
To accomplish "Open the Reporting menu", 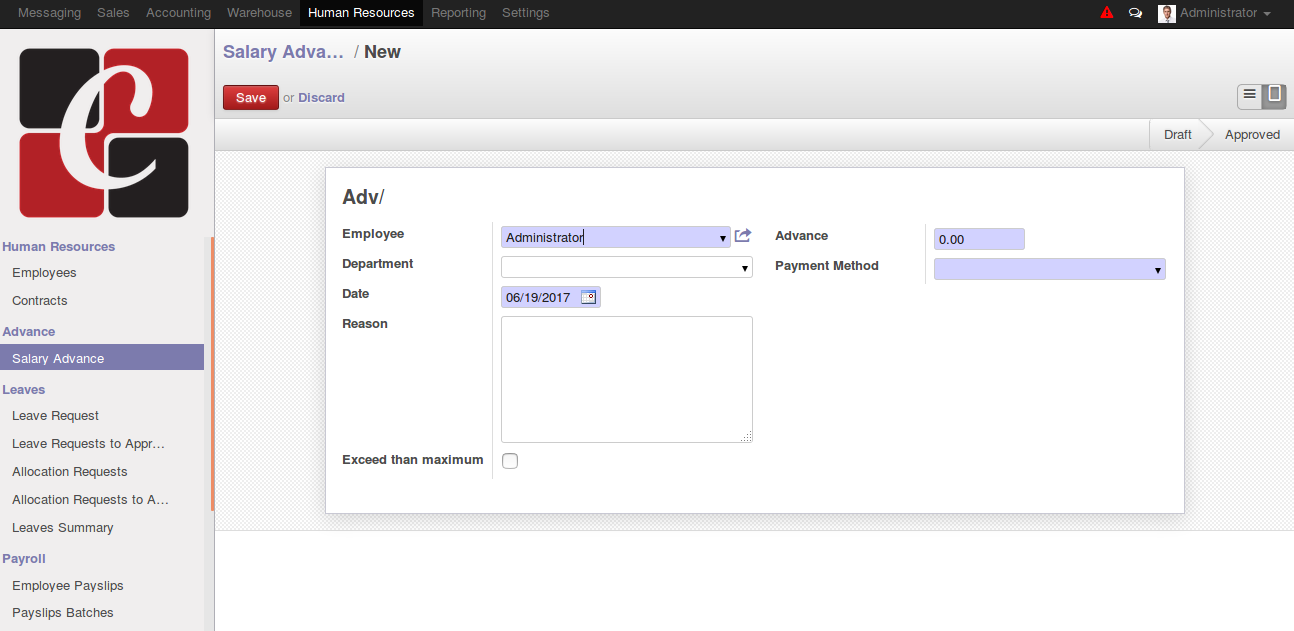I will click(458, 13).
